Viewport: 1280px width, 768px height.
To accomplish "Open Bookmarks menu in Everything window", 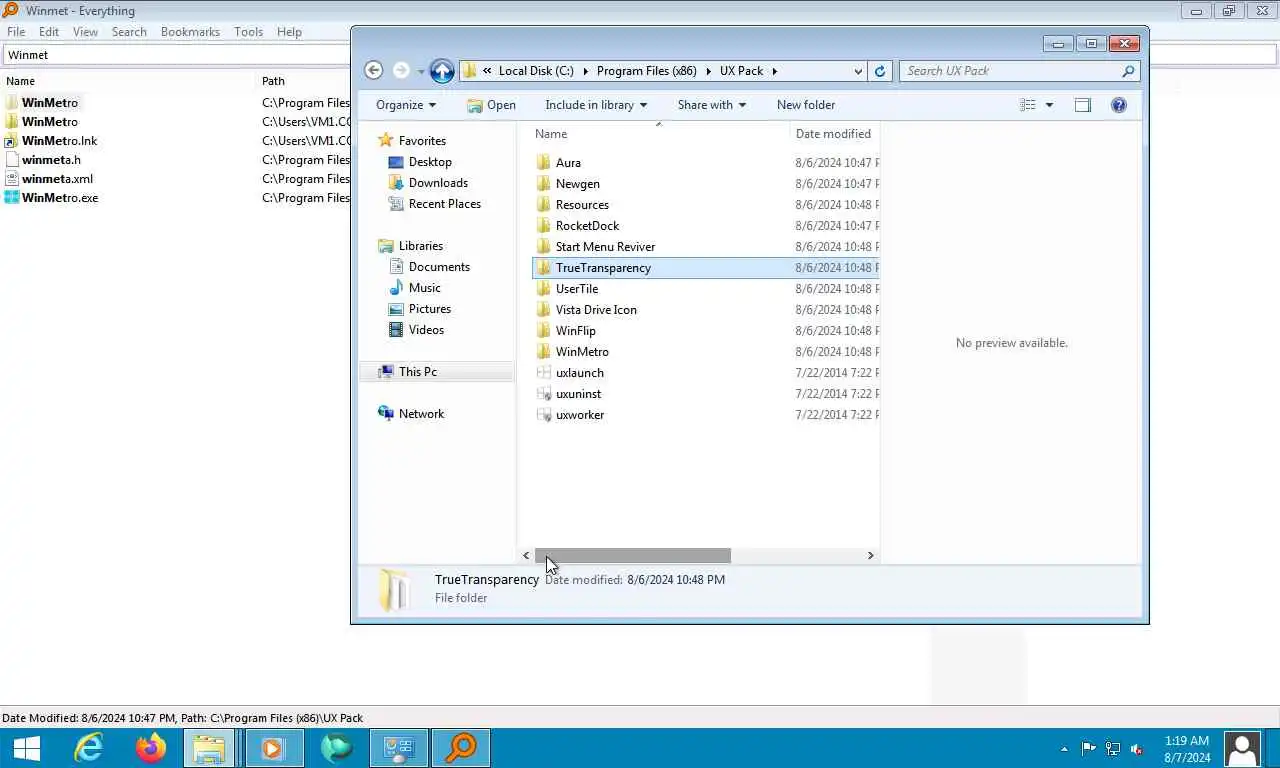I will pyautogui.click(x=190, y=32).
